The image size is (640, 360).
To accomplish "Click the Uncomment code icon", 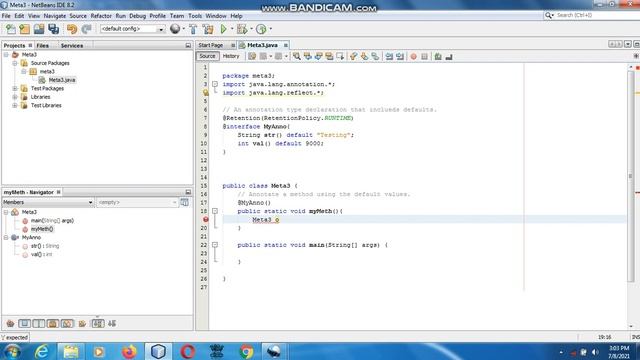I will [449, 56].
